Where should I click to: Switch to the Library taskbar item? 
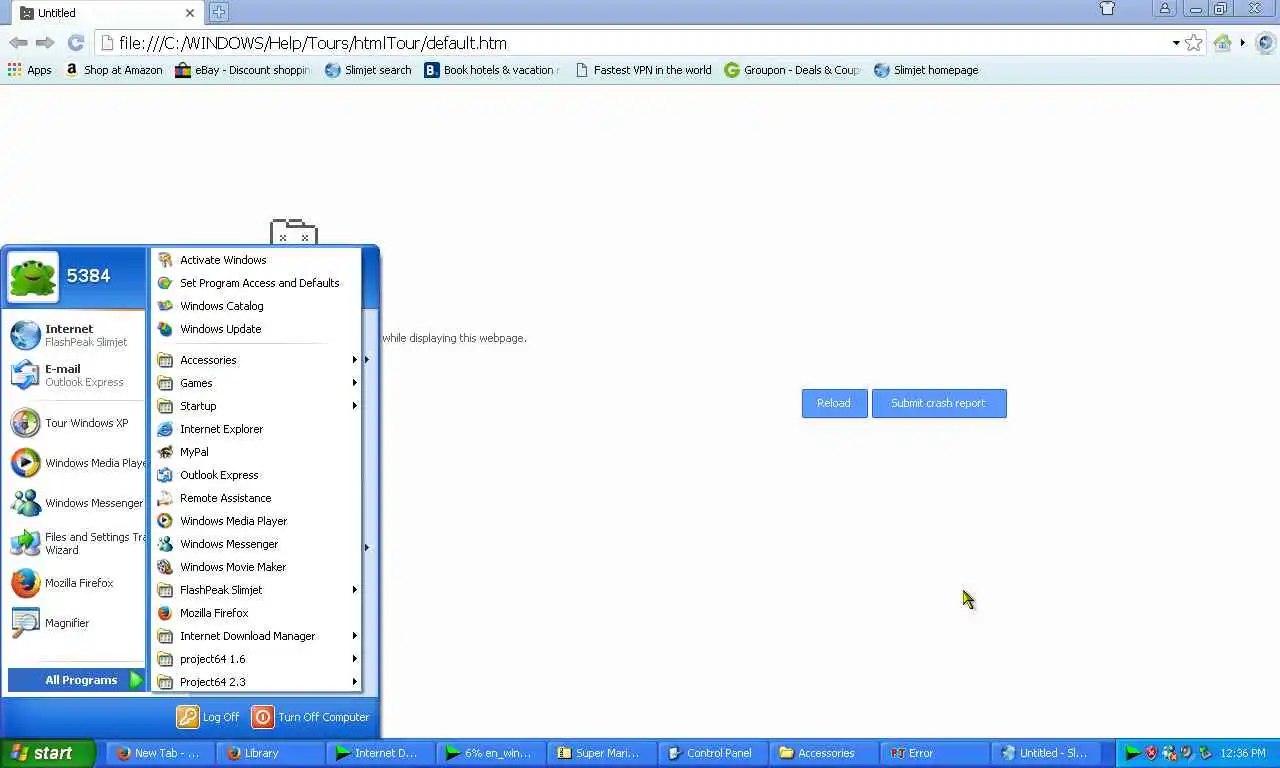(x=270, y=753)
